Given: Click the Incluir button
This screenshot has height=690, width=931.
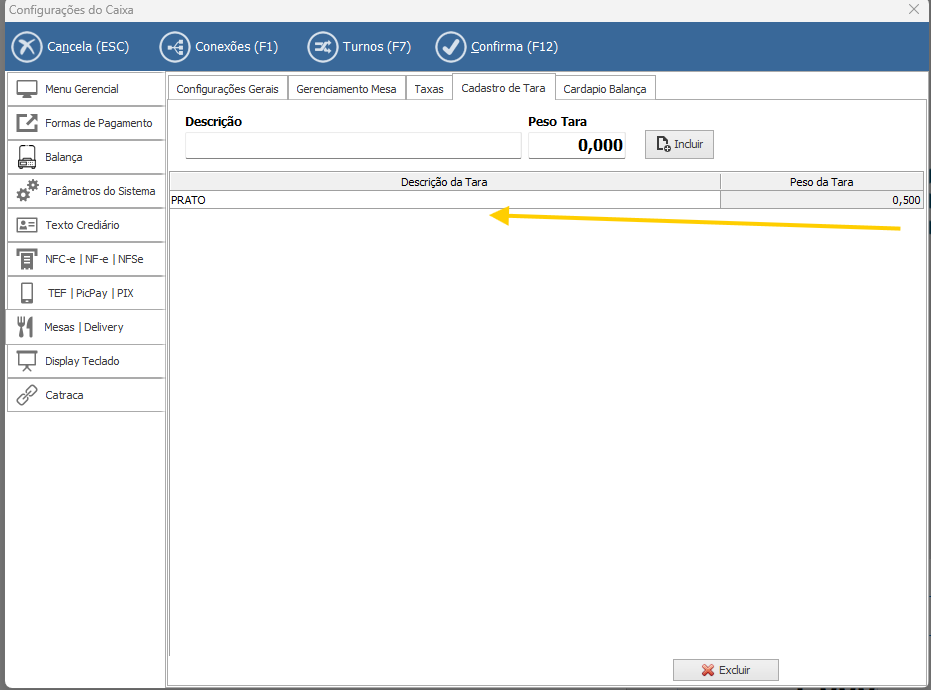Looking at the screenshot, I should point(679,144).
